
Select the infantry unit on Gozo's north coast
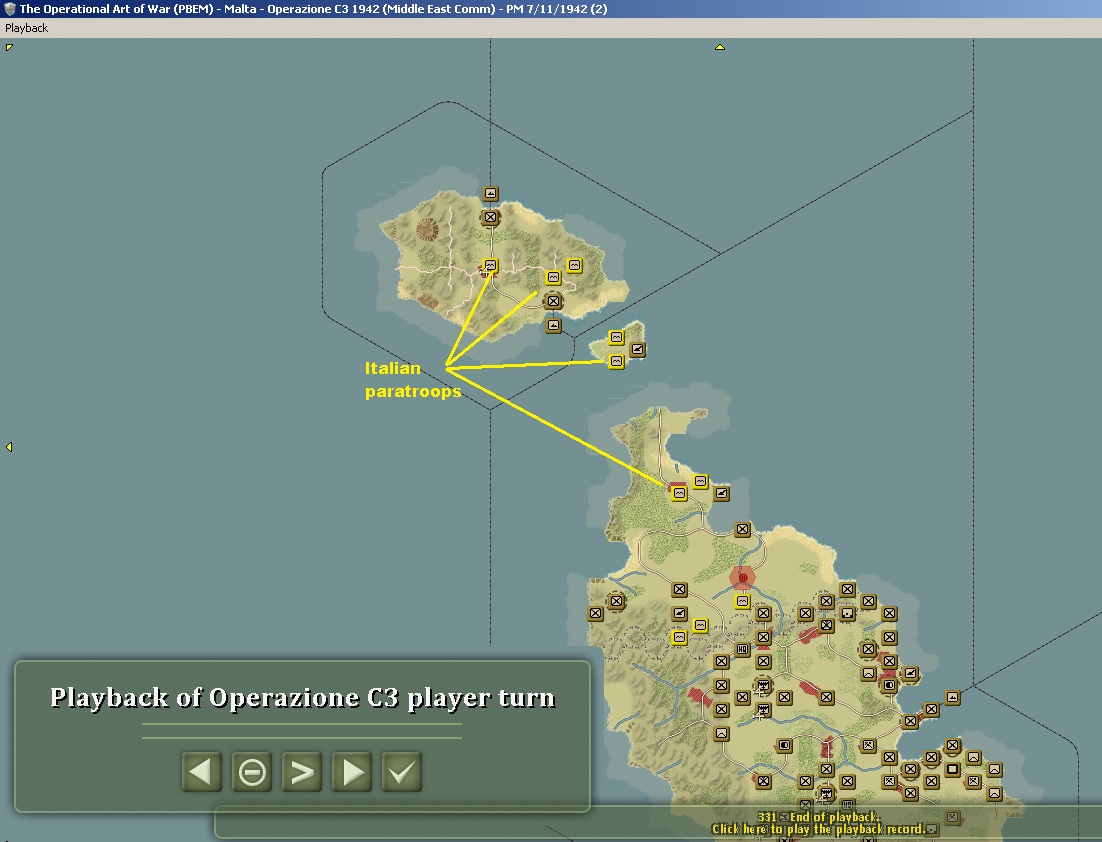(491, 217)
